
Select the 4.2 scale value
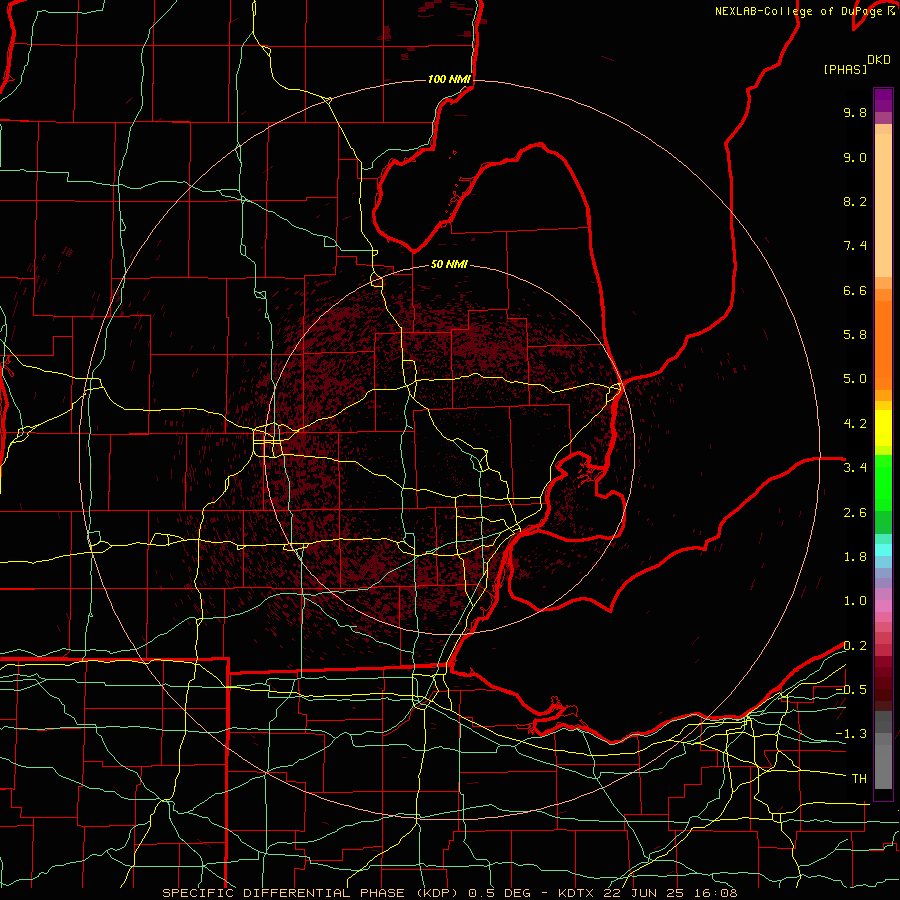[x=855, y=424]
